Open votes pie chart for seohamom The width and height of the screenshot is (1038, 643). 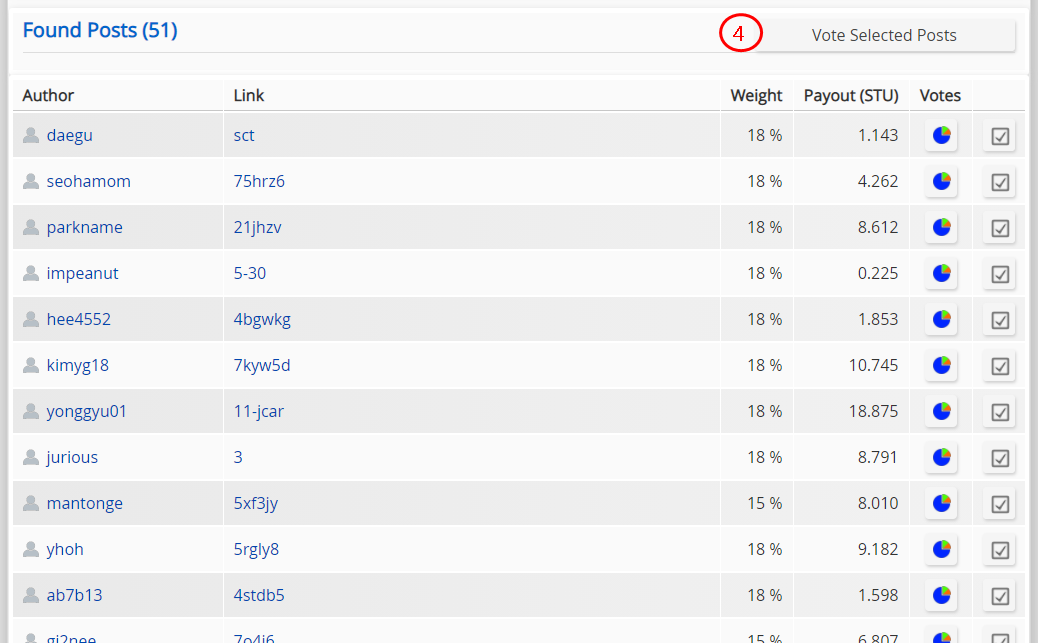click(x=941, y=181)
